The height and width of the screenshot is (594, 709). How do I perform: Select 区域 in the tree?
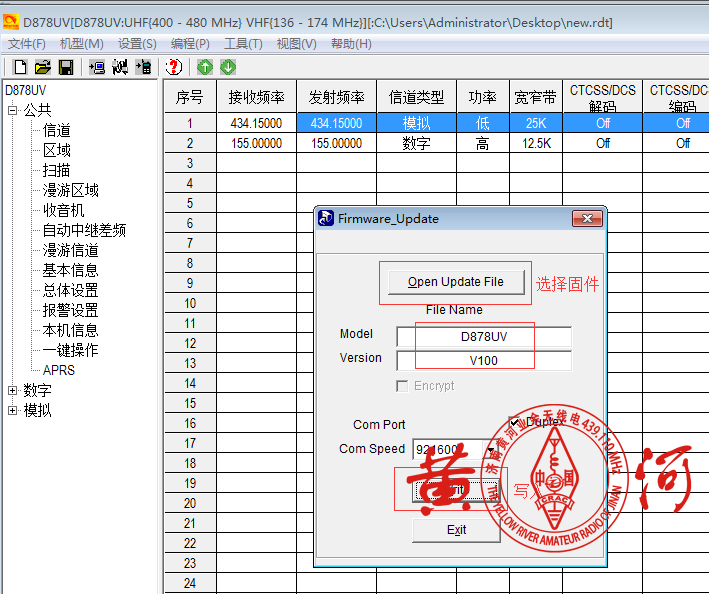pos(57,150)
